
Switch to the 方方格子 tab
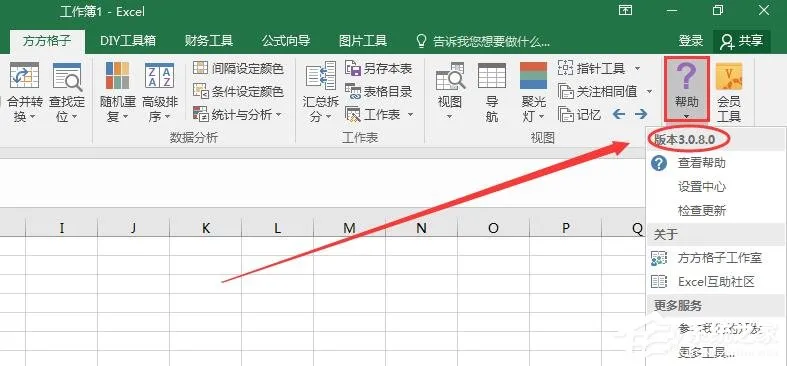pos(47,41)
